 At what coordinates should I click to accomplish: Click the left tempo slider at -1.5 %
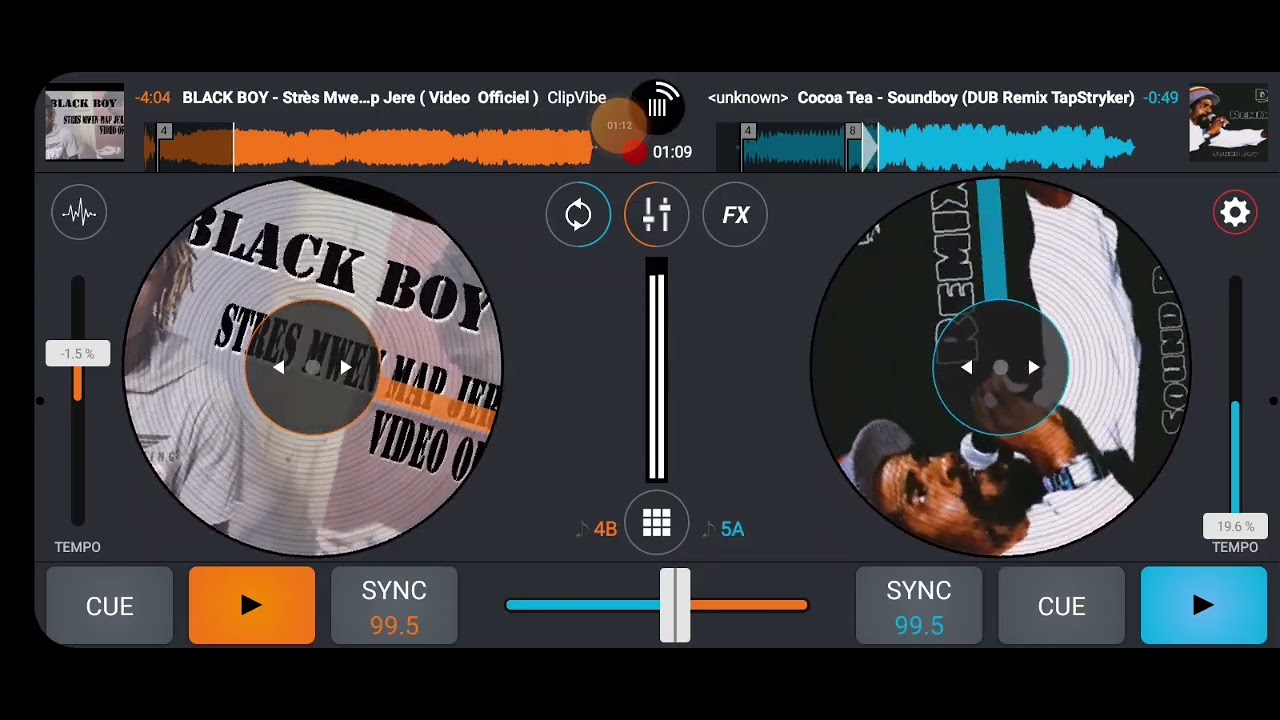[x=78, y=354]
